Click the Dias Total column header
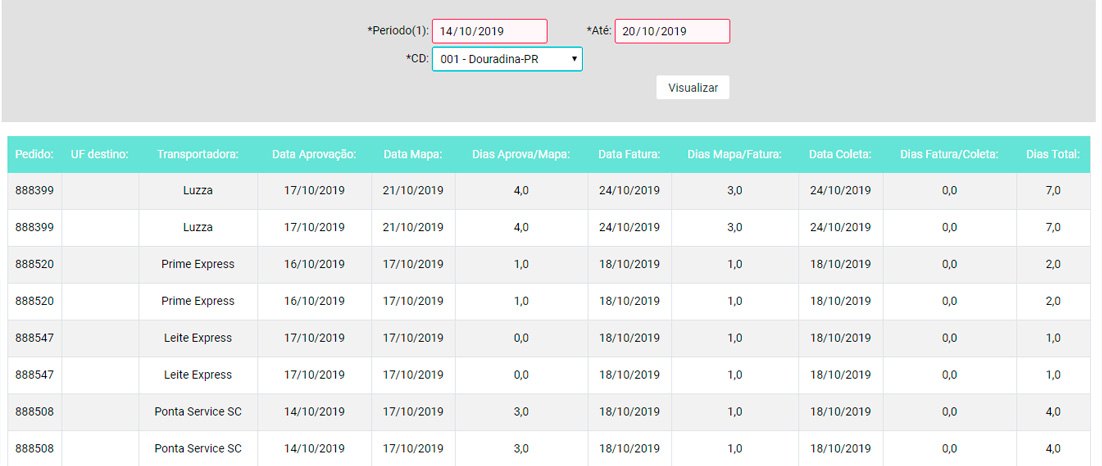The height and width of the screenshot is (466, 1102). [1053, 155]
